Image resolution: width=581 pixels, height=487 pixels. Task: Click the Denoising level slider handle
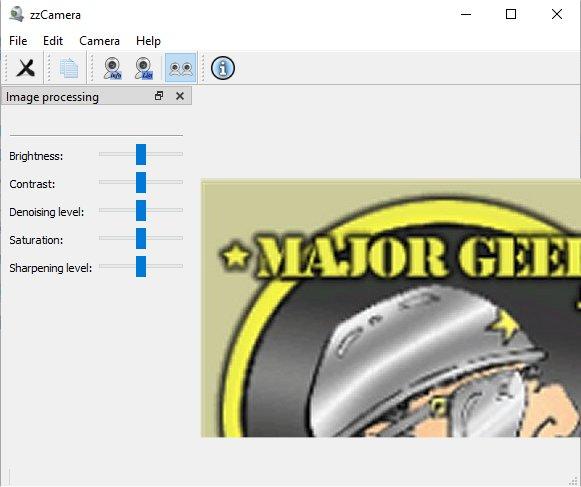141,211
